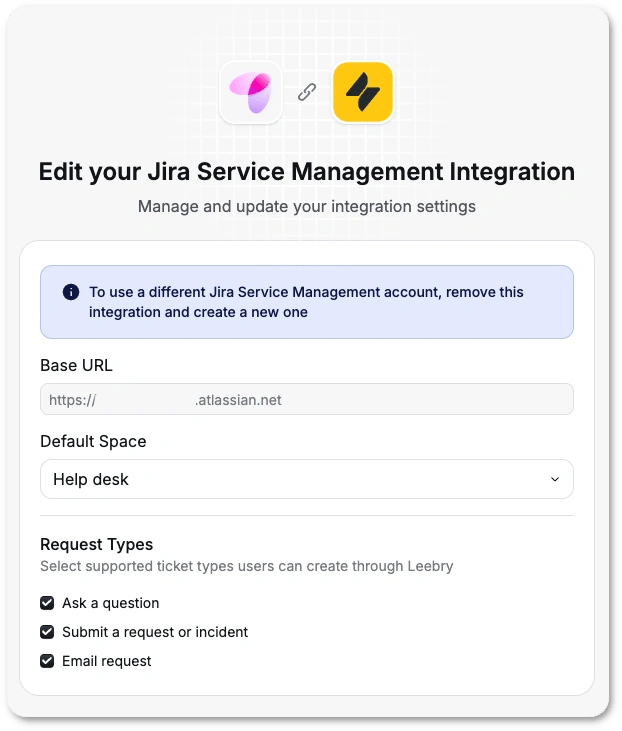The height and width of the screenshot is (731, 622).
Task: Click the info icon in the blue notice
Action: [x=71, y=292]
